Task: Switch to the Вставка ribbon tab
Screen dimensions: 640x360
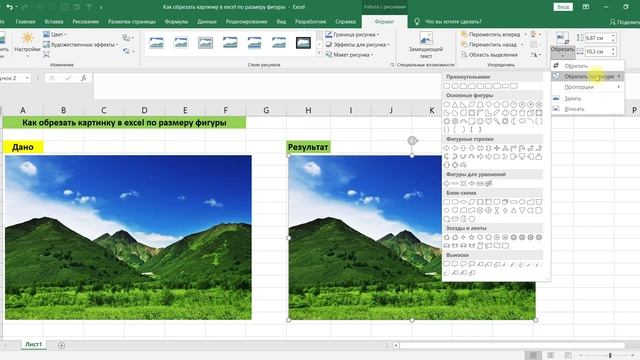Action: [x=54, y=22]
